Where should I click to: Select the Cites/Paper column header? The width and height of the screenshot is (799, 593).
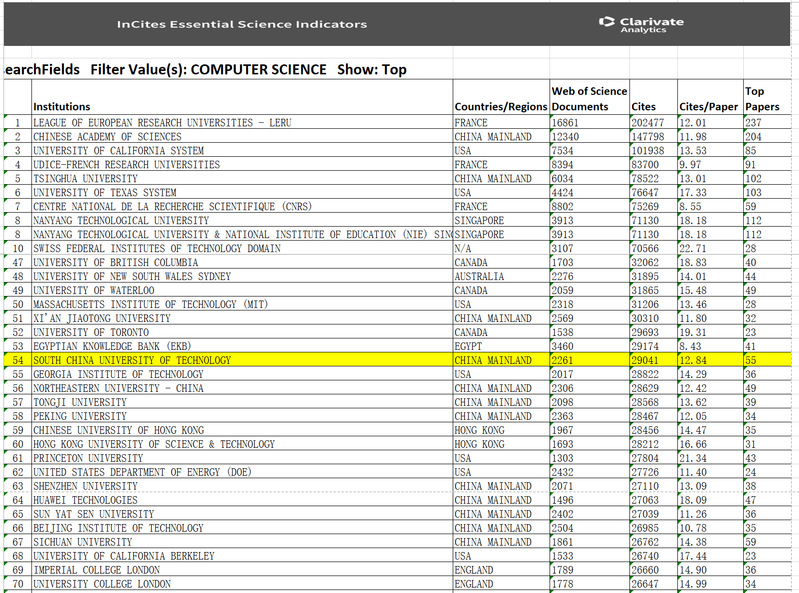pyautogui.click(x=710, y=97)
